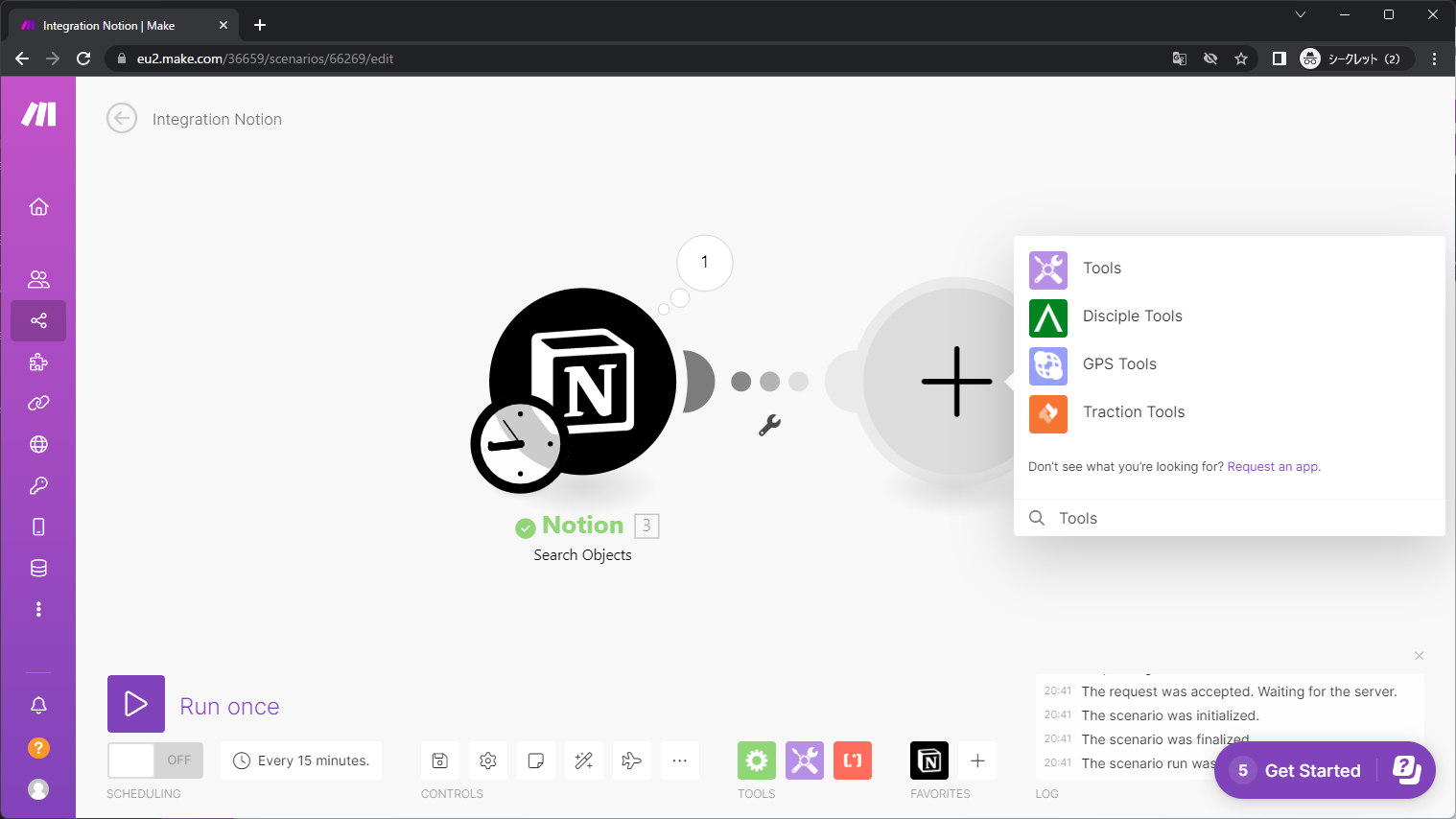This screenshot has height=819, width=1456.
Task: Open the bubble showing 1 operation
Action: [705, 263]
